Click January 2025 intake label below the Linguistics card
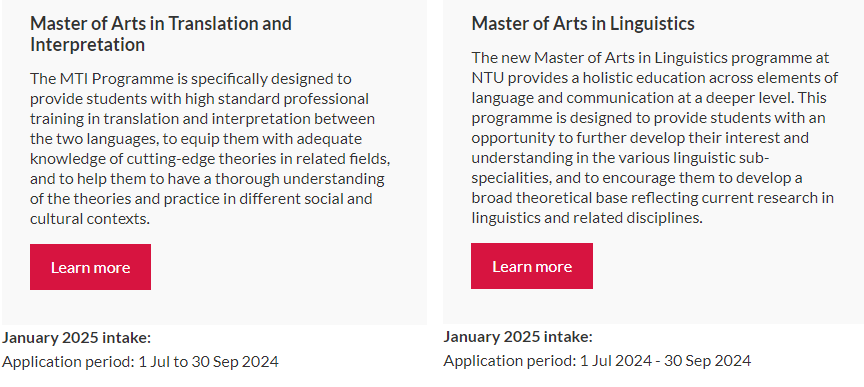This screenshot has height=387, width=864. coord(518,336)
